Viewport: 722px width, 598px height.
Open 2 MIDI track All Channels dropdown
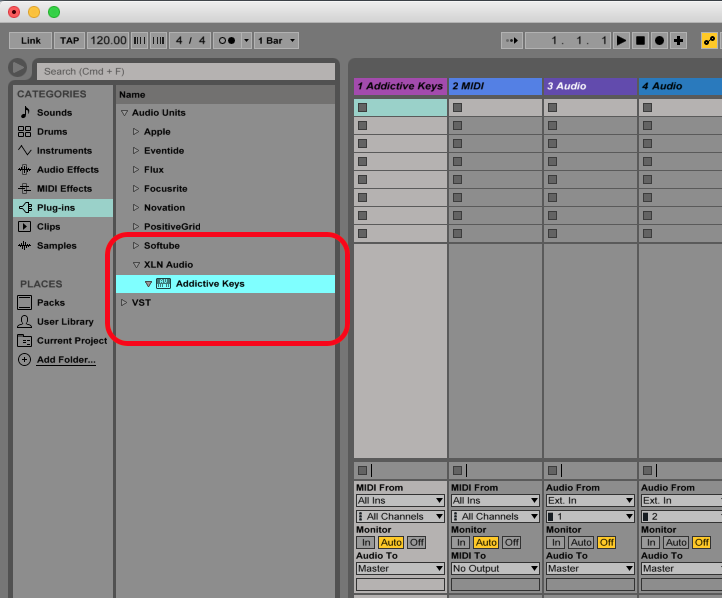(x=495, y=517)
